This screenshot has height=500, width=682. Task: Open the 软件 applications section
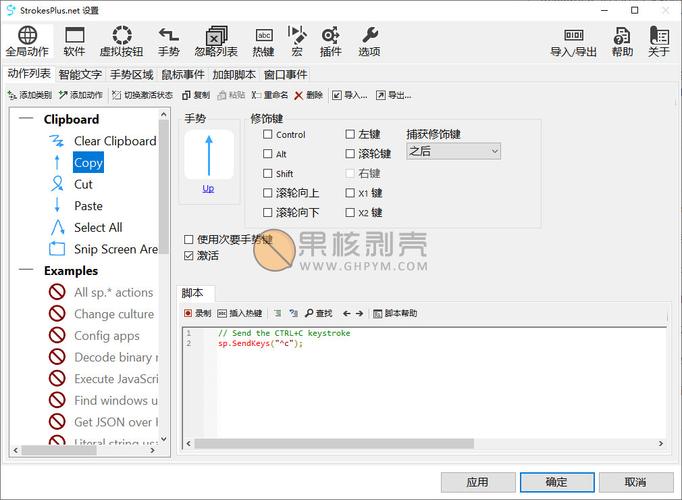point(74,42)
